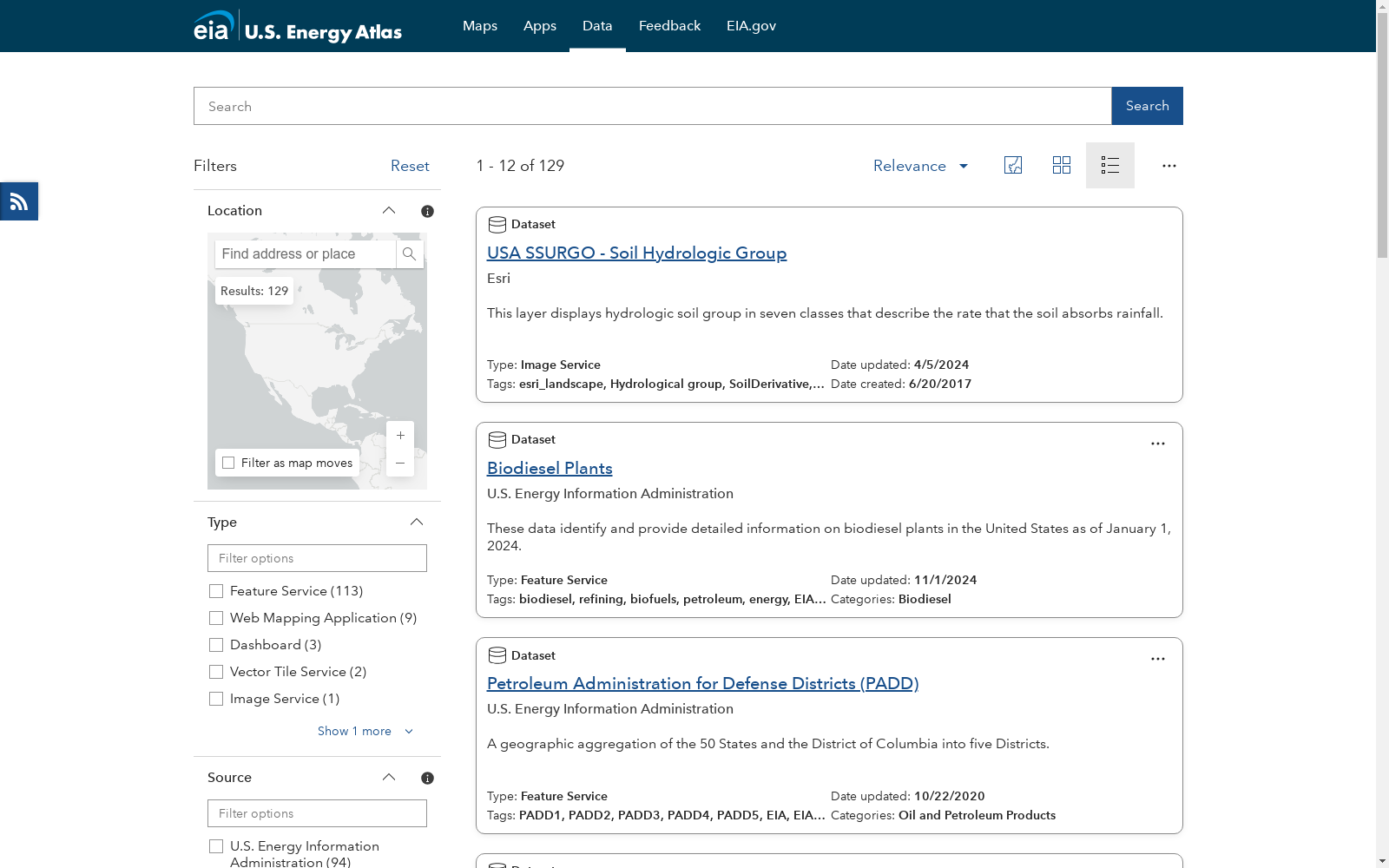Screen dimensions: 1389x868
Task: Open the Feedback page
Action: pos(669,26)
